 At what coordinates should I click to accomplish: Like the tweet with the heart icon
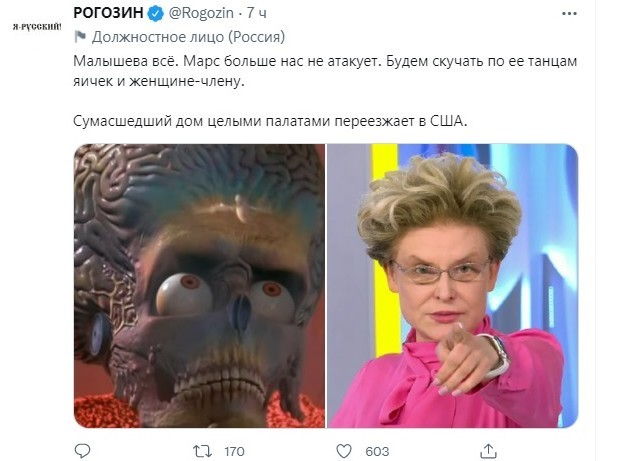click(x=344, y=451)
